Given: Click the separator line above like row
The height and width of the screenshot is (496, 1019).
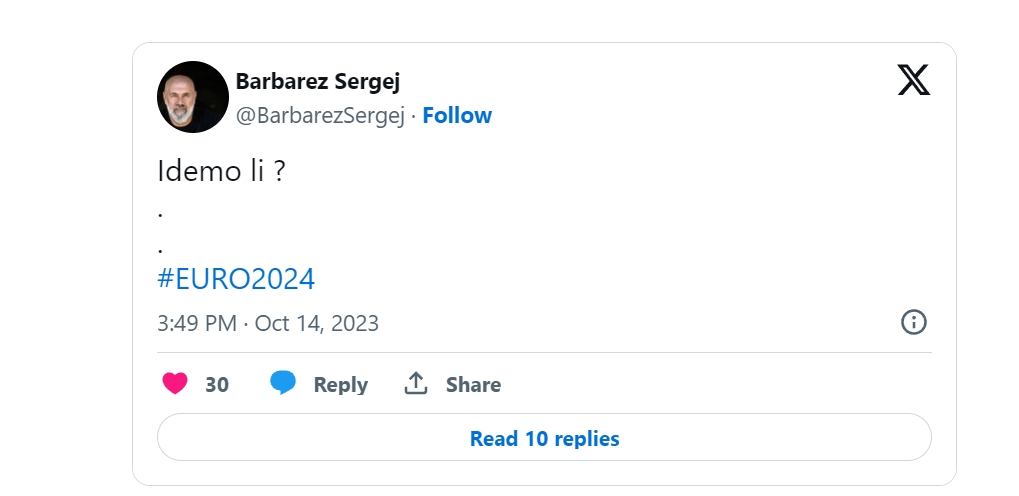Looking at the screenshot, I should [x=544, y=353].
